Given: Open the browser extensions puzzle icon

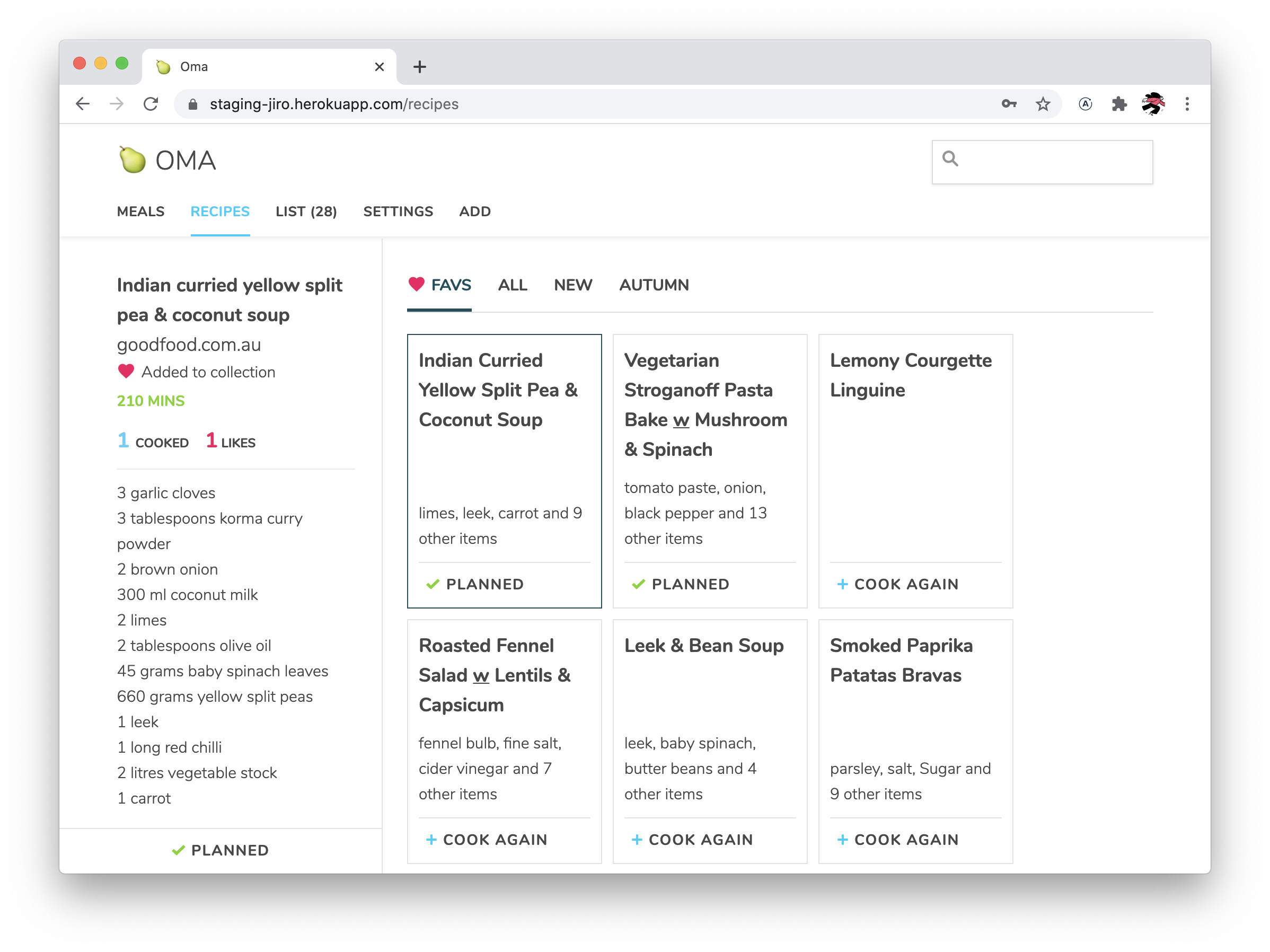Looking at the screenshot, I should 1118,104.
